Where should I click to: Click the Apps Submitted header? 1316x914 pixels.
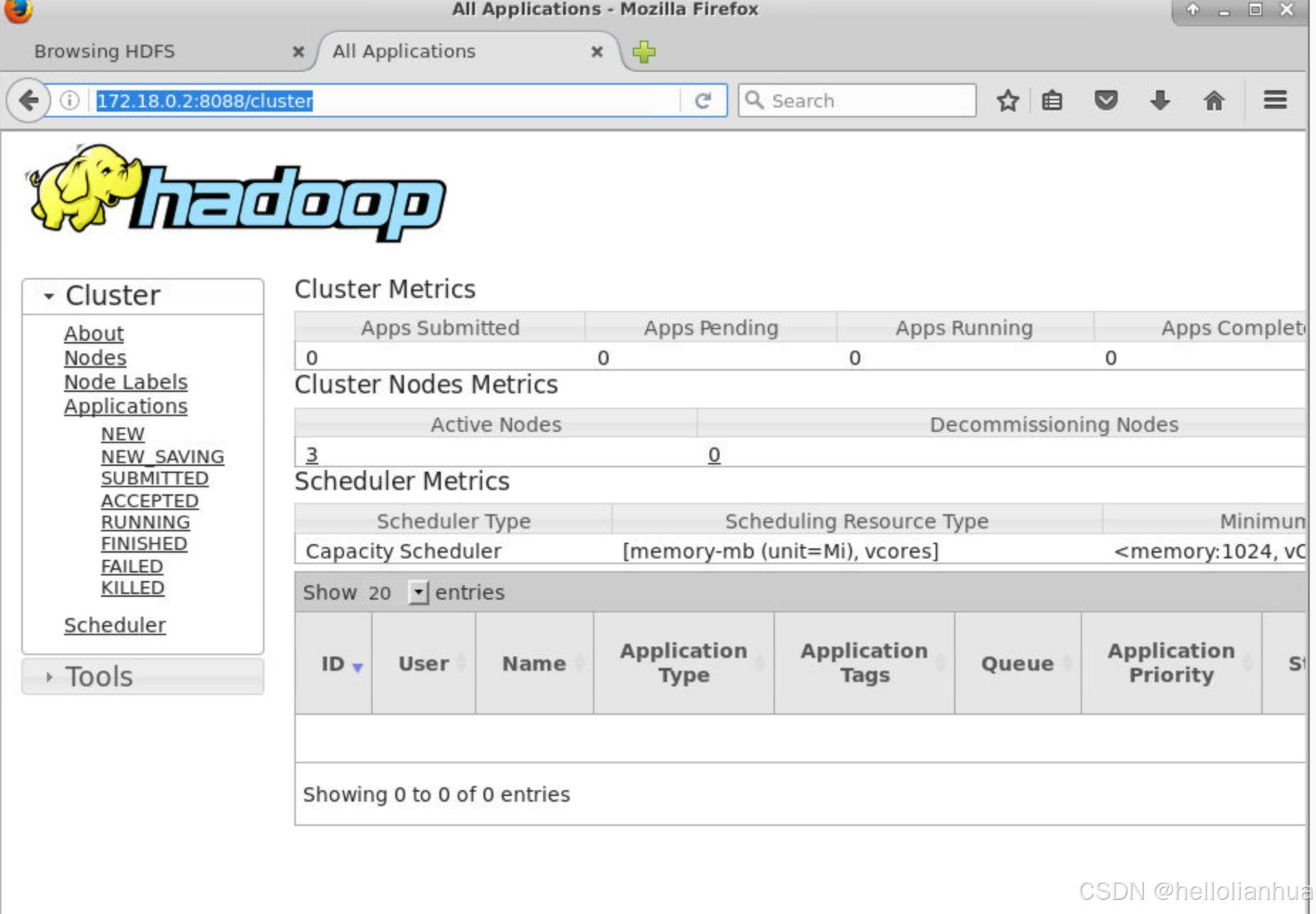440,328
